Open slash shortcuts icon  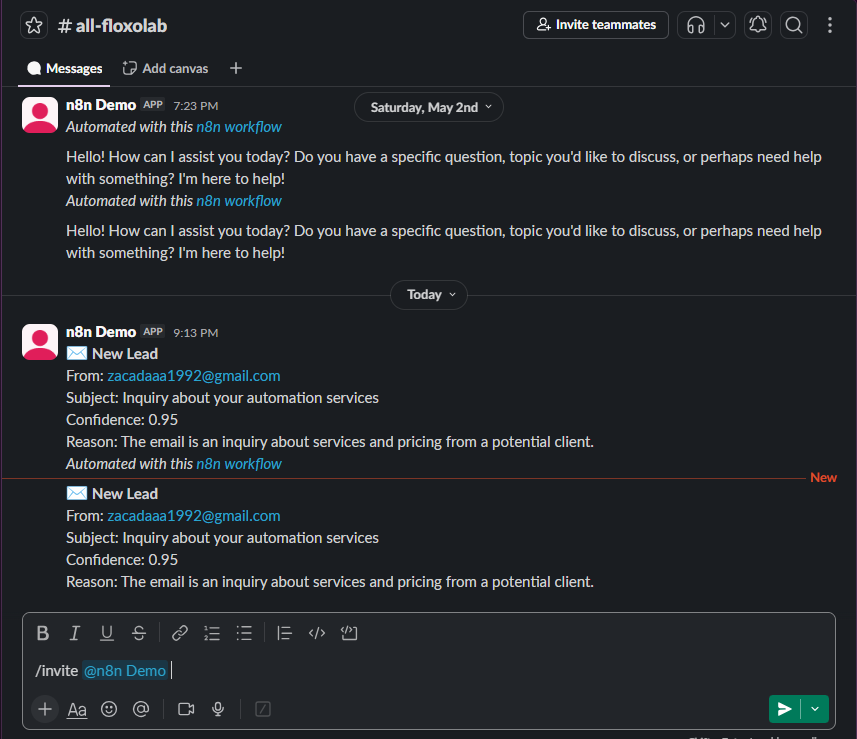point(263,709)
